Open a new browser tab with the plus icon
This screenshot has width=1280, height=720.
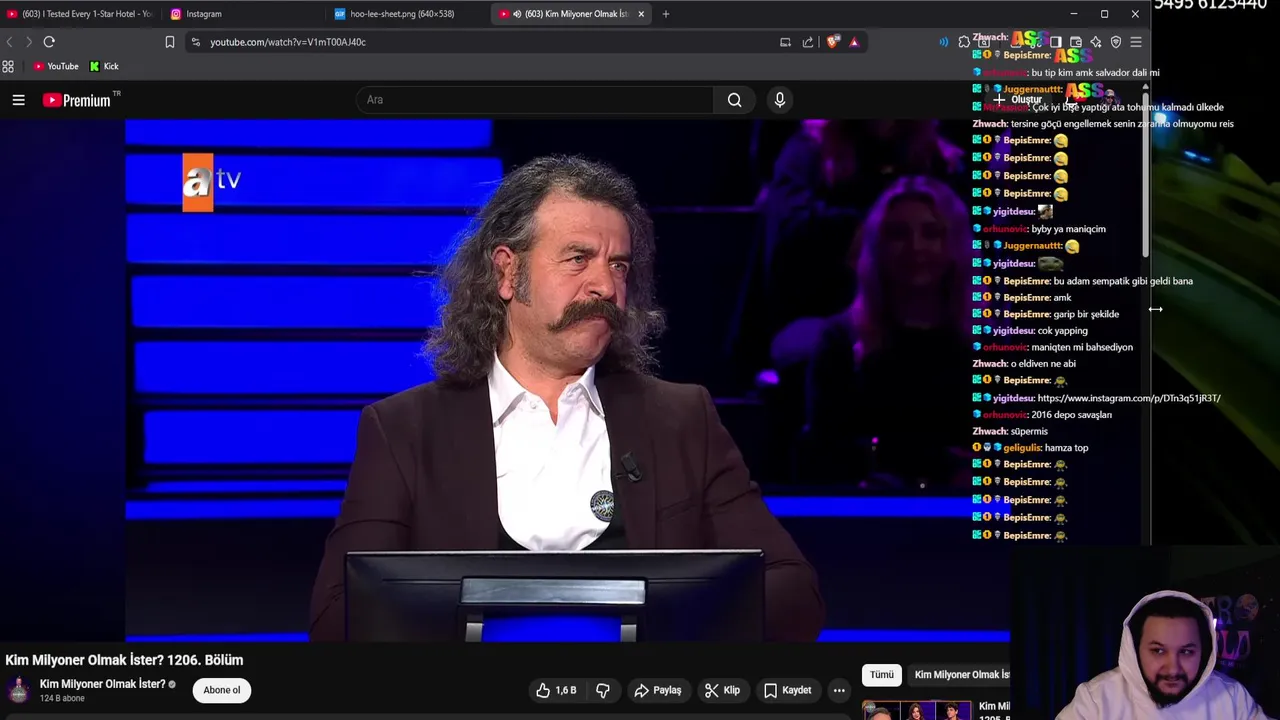click(666, 14)
